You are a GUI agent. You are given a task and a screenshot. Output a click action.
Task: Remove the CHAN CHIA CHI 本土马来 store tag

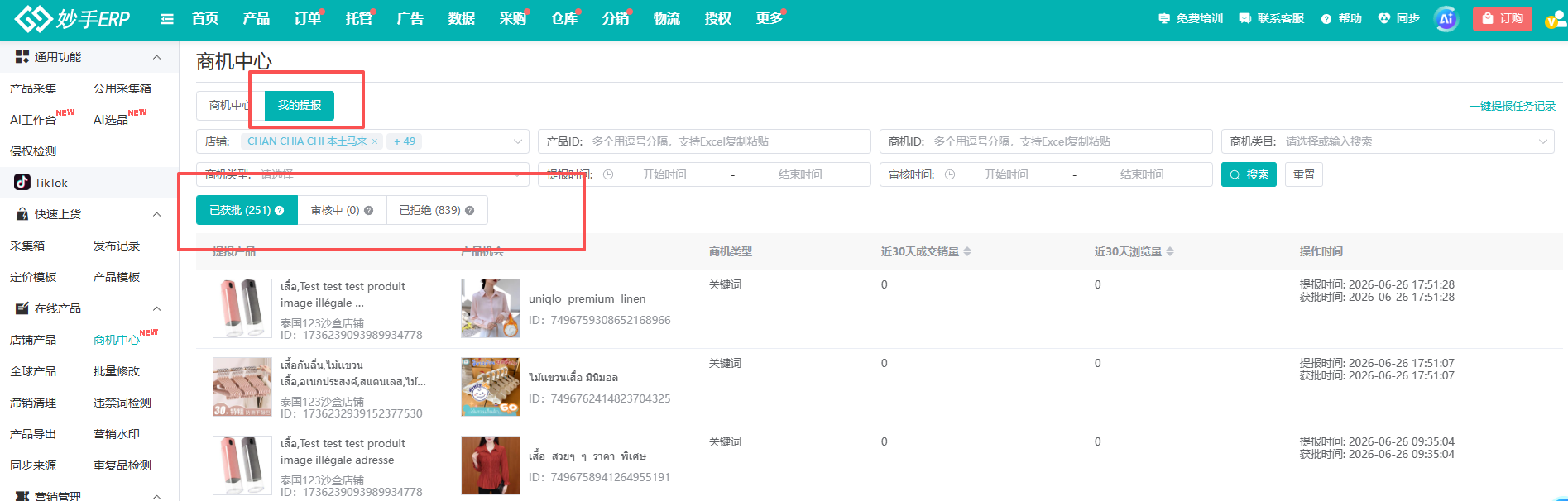(375, 141)
